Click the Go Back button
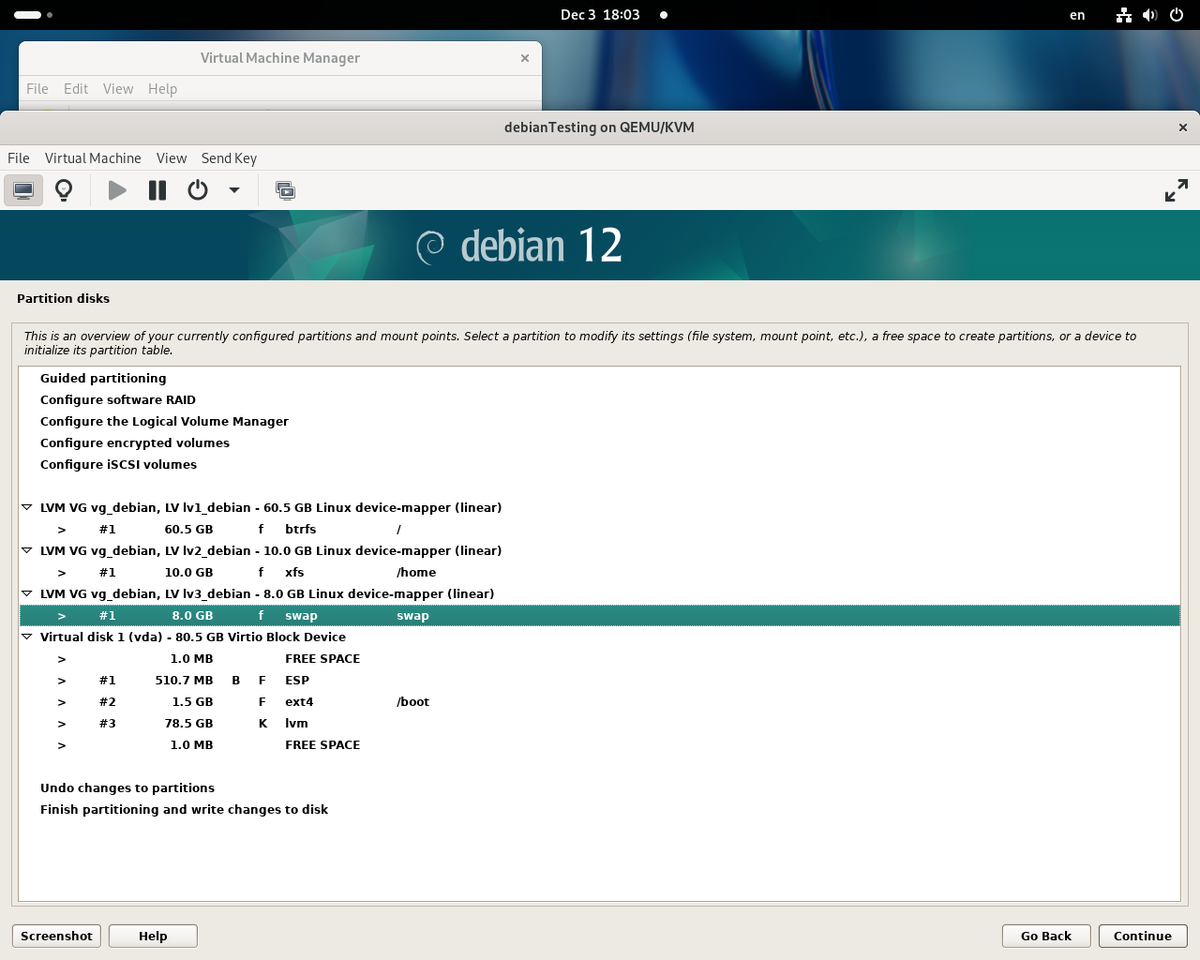Viewport: 1200px width, 960px height. pyautogui.click(x=1046, y=936)
